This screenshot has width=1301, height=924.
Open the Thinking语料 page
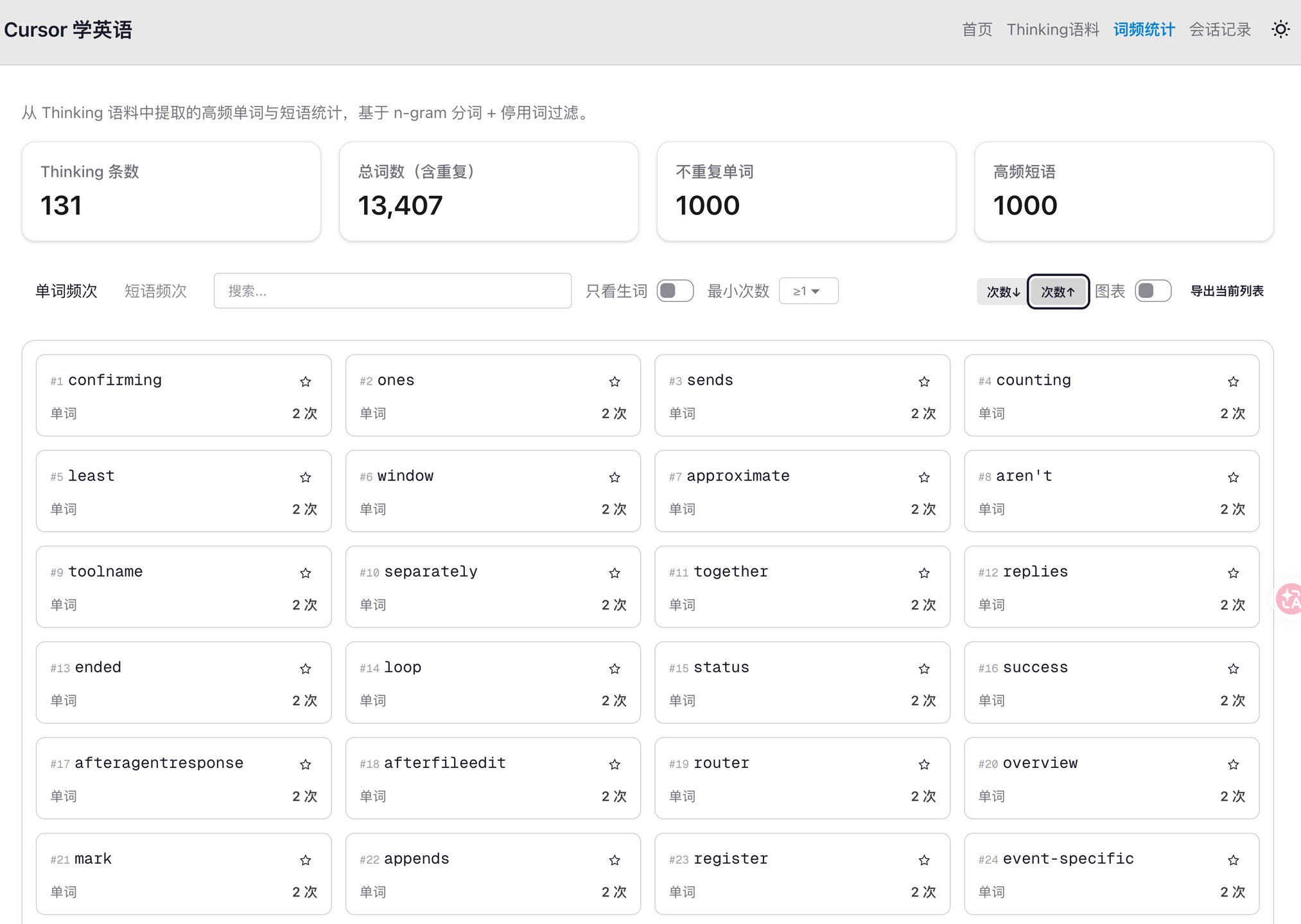point(1052,30)
